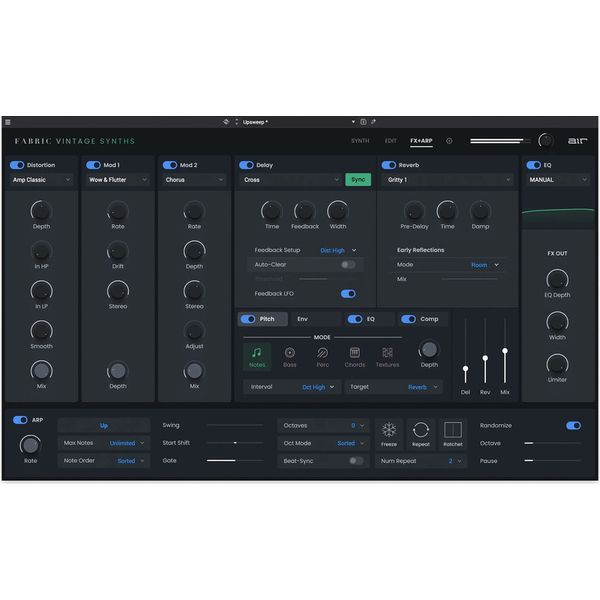Click the AIR logo

click(x=577, y=141)
